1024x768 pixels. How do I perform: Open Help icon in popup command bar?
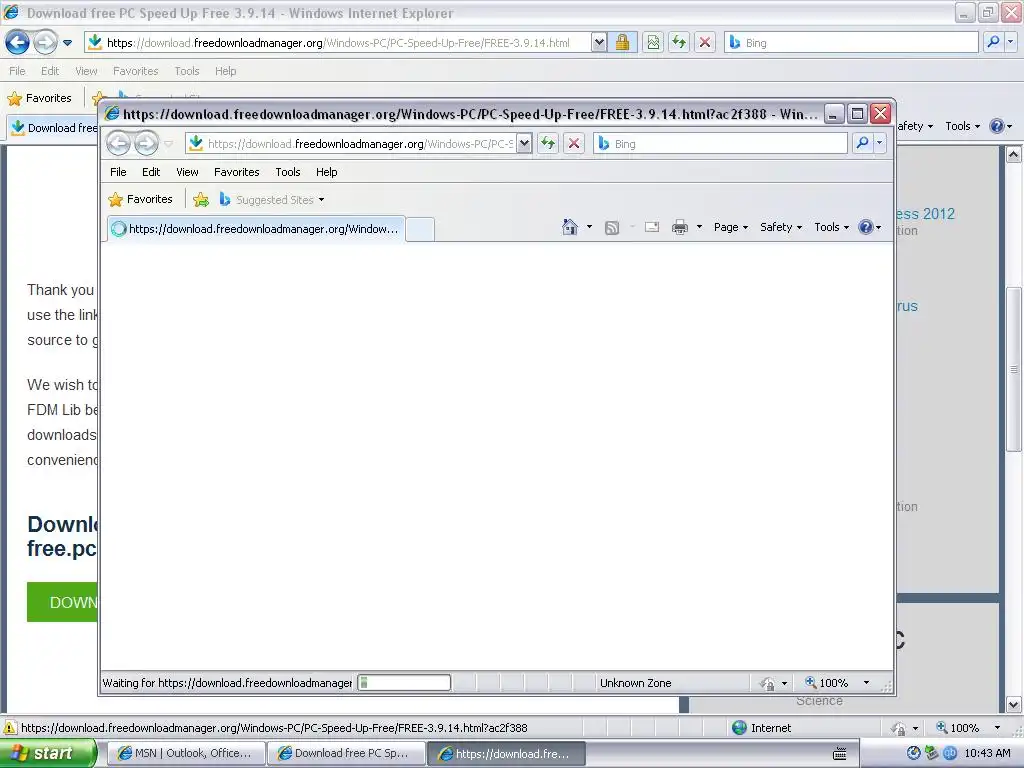(x=866, y=227)
